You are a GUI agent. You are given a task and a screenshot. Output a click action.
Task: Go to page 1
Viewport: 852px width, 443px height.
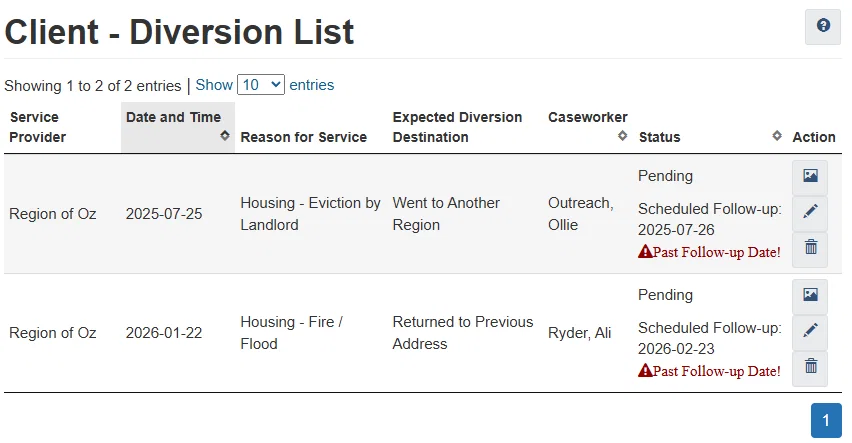825,421
